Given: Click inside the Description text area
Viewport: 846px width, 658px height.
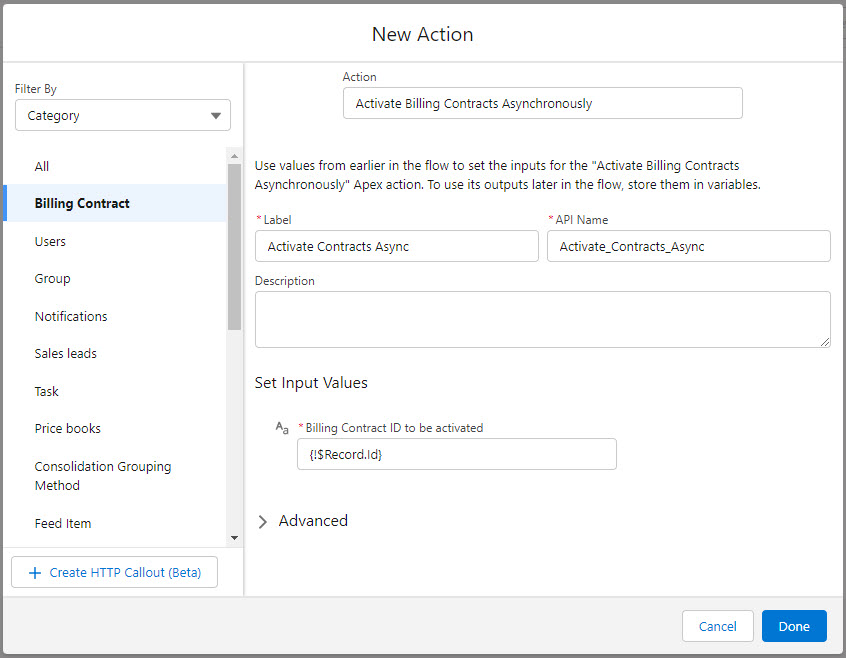Looking at the screenshot, I should (542, 320).
